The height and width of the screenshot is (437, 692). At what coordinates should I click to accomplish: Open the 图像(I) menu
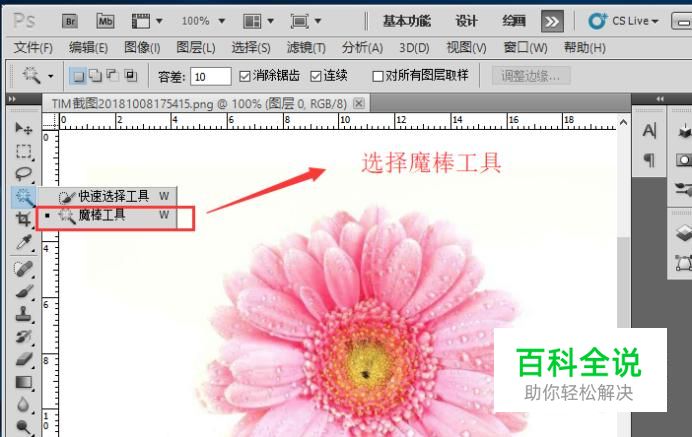(x=142, y=47)
